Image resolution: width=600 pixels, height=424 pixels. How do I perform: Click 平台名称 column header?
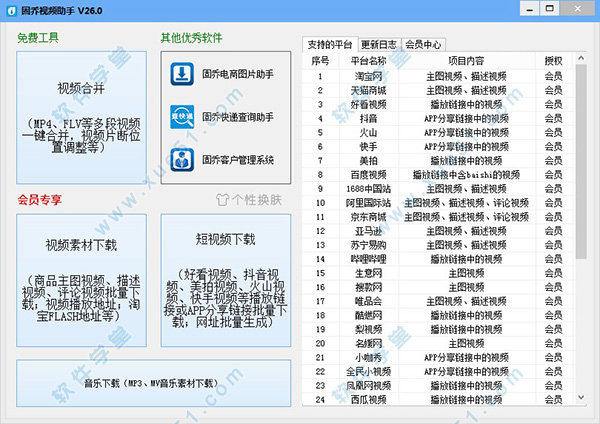point(368,61)
